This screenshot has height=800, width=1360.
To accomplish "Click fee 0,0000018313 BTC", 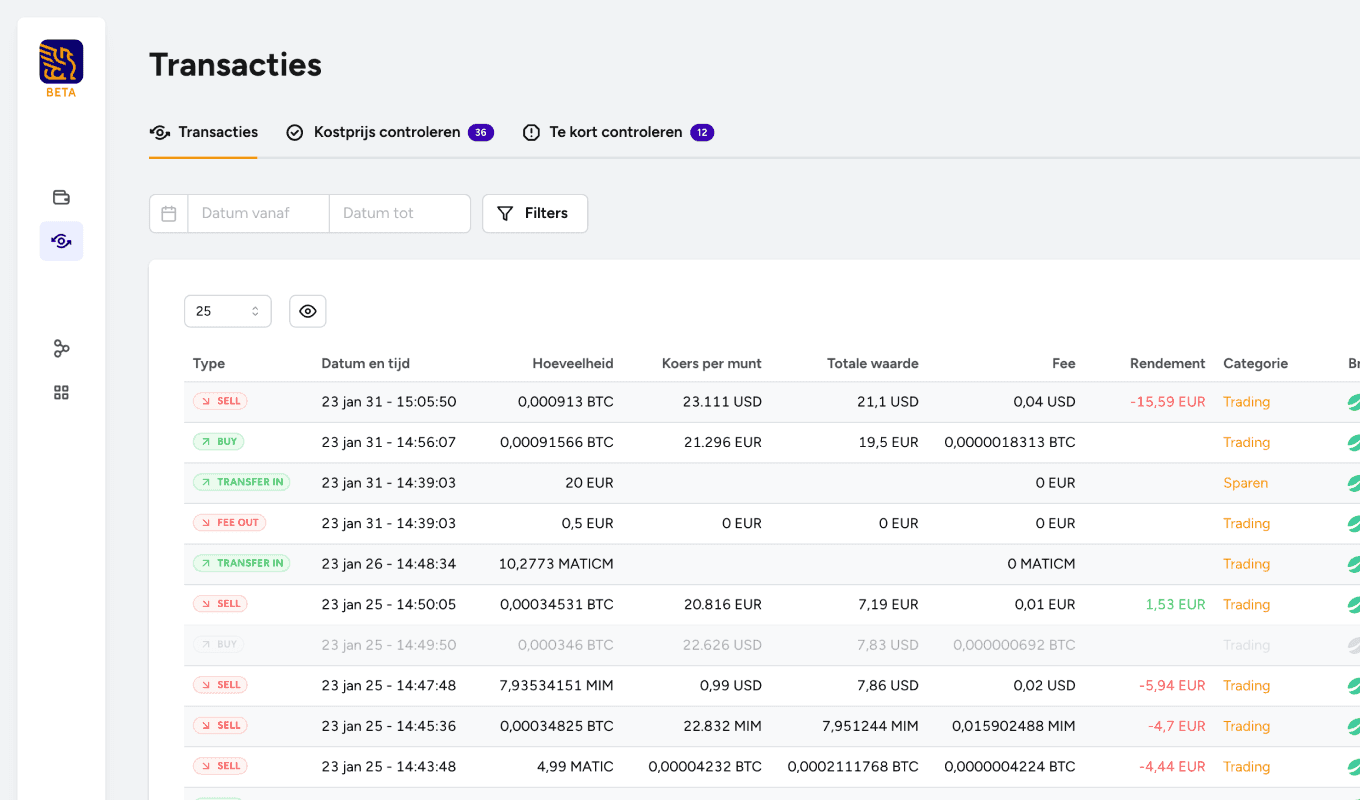I will pyautogui.click(x=1010, y=442).
